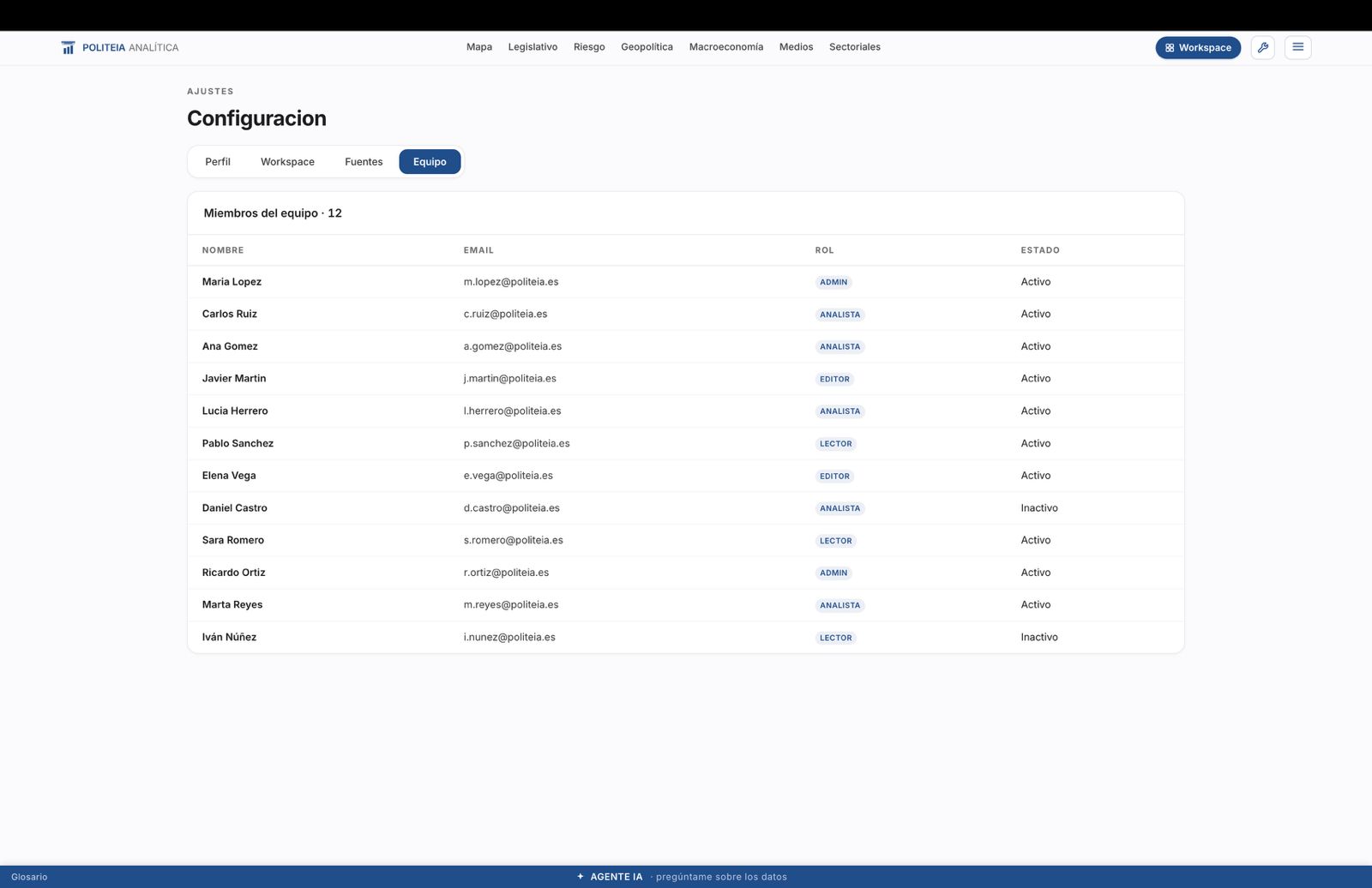Select the name Pablo Sanchez
Image resolution: width=1372 pixels, height=888 pixels.
(x=238, y=443)
